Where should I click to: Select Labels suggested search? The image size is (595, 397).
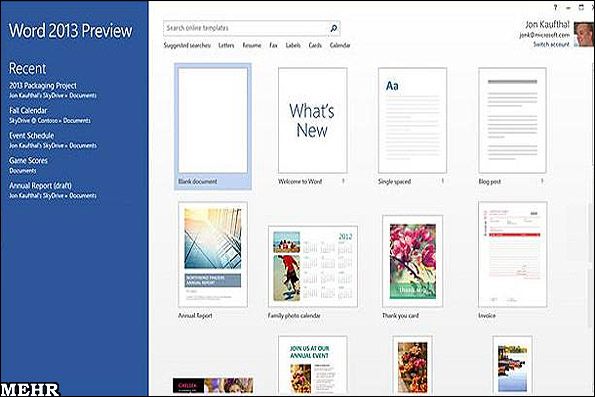[x=293, y=45]
